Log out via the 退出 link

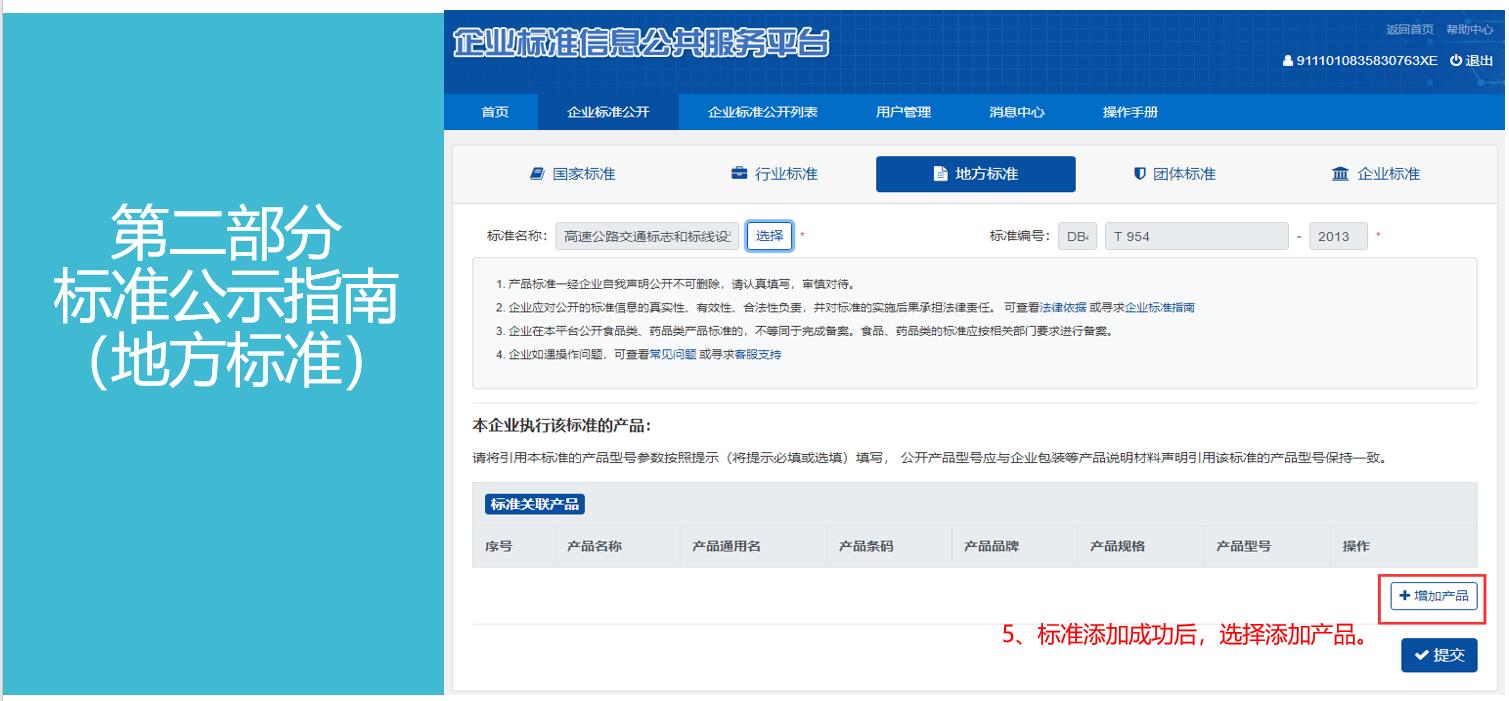(1472, 61)
